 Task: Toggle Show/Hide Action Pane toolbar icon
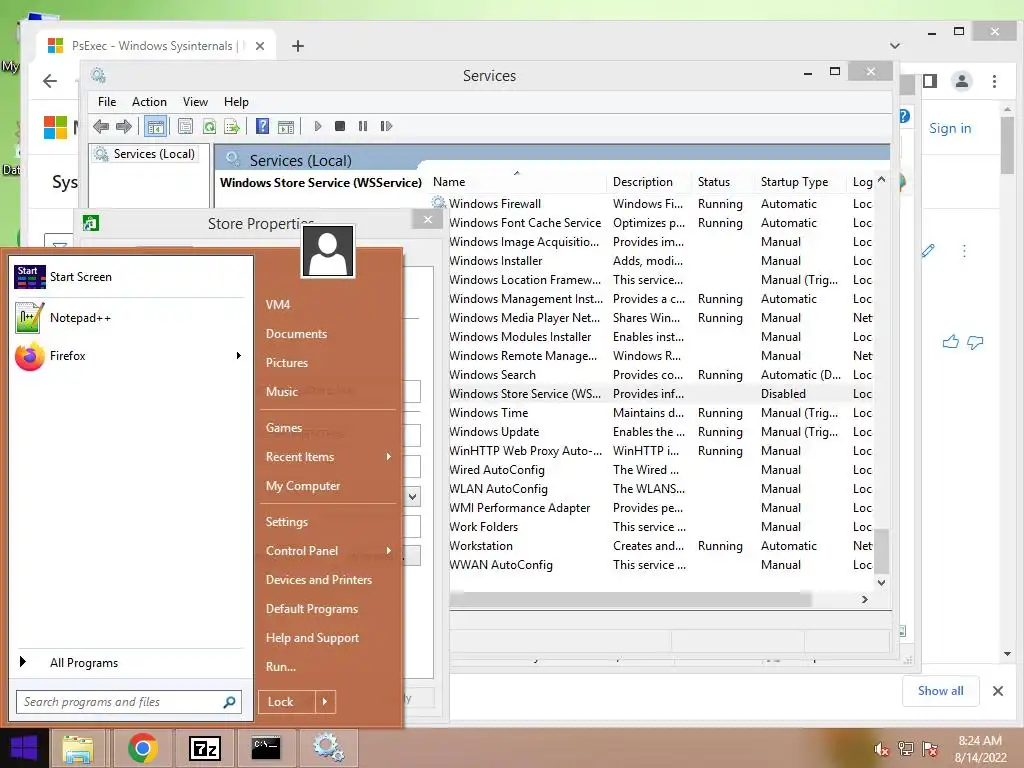pos(286,126)
